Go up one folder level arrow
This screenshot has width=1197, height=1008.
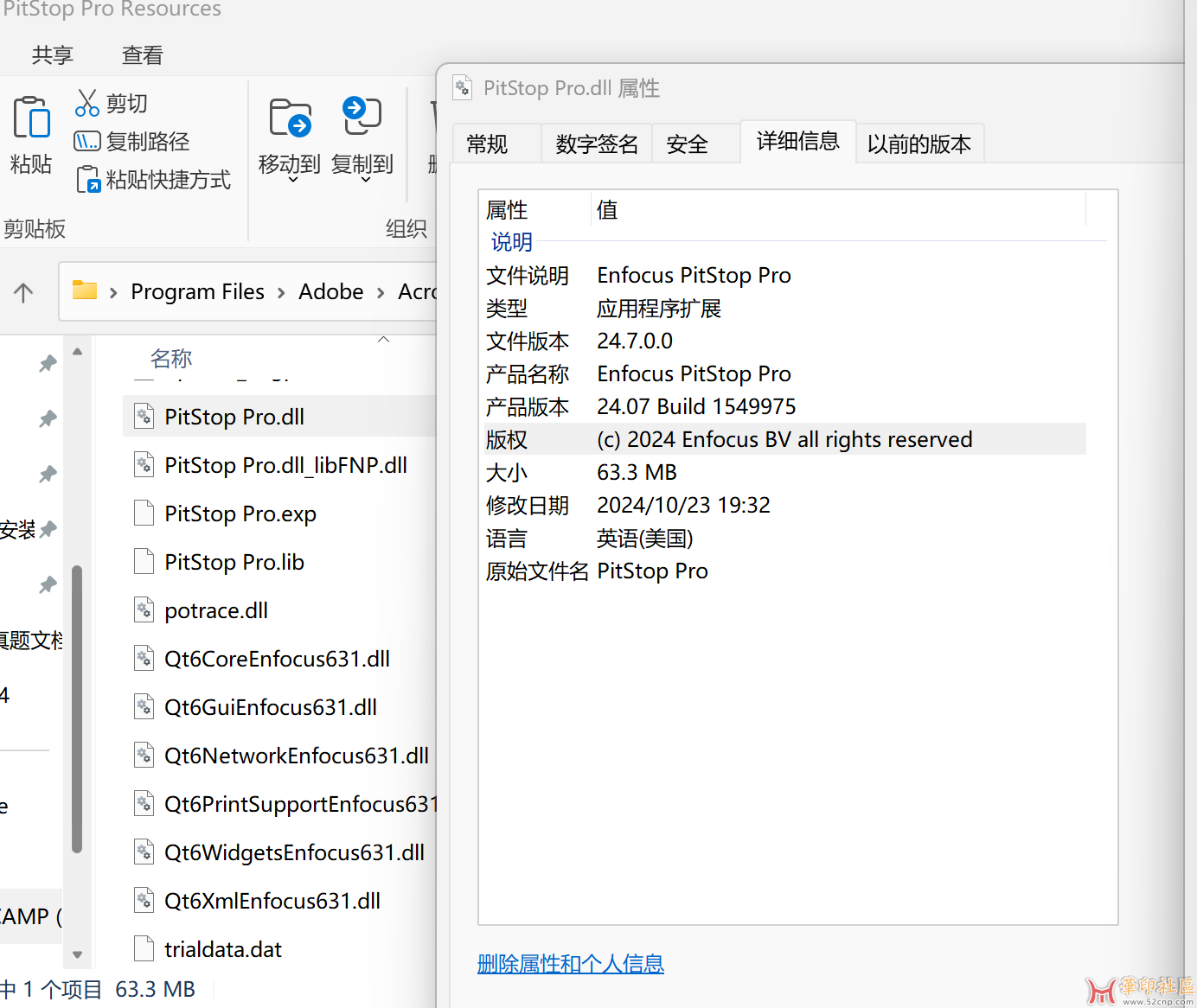23,292
